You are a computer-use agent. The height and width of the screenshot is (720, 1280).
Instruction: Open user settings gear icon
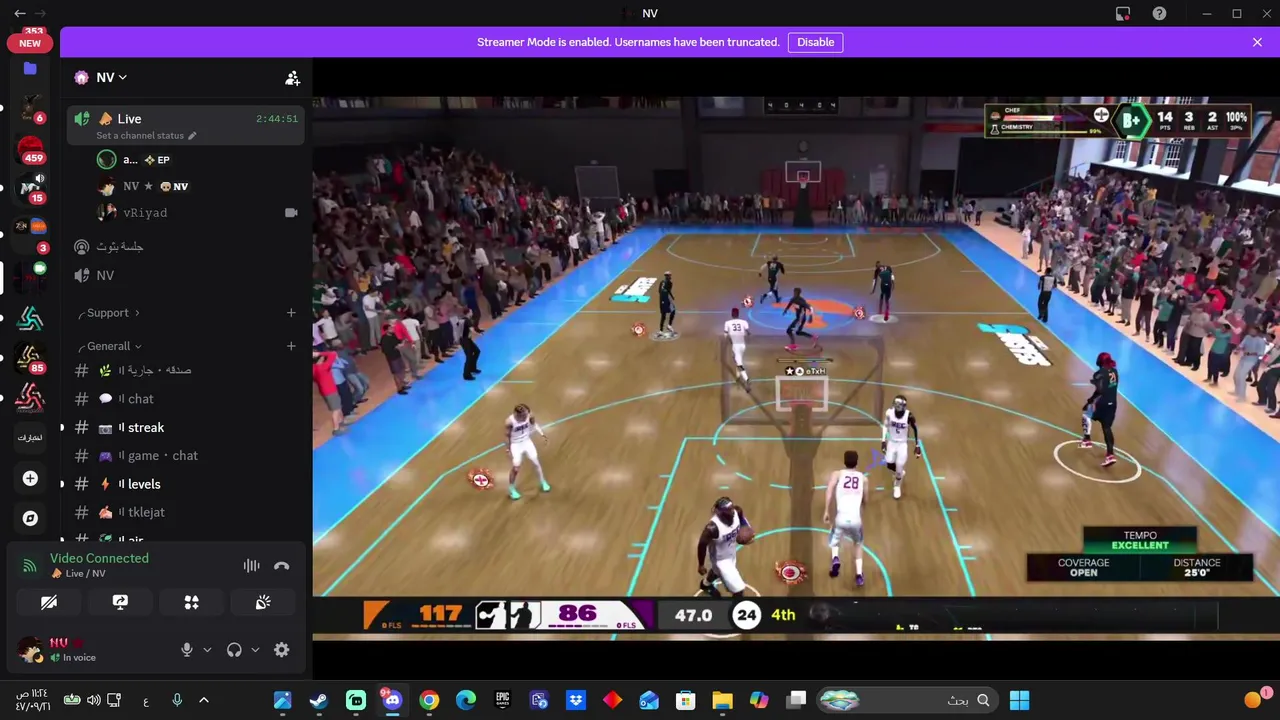(x=282, y=650)
